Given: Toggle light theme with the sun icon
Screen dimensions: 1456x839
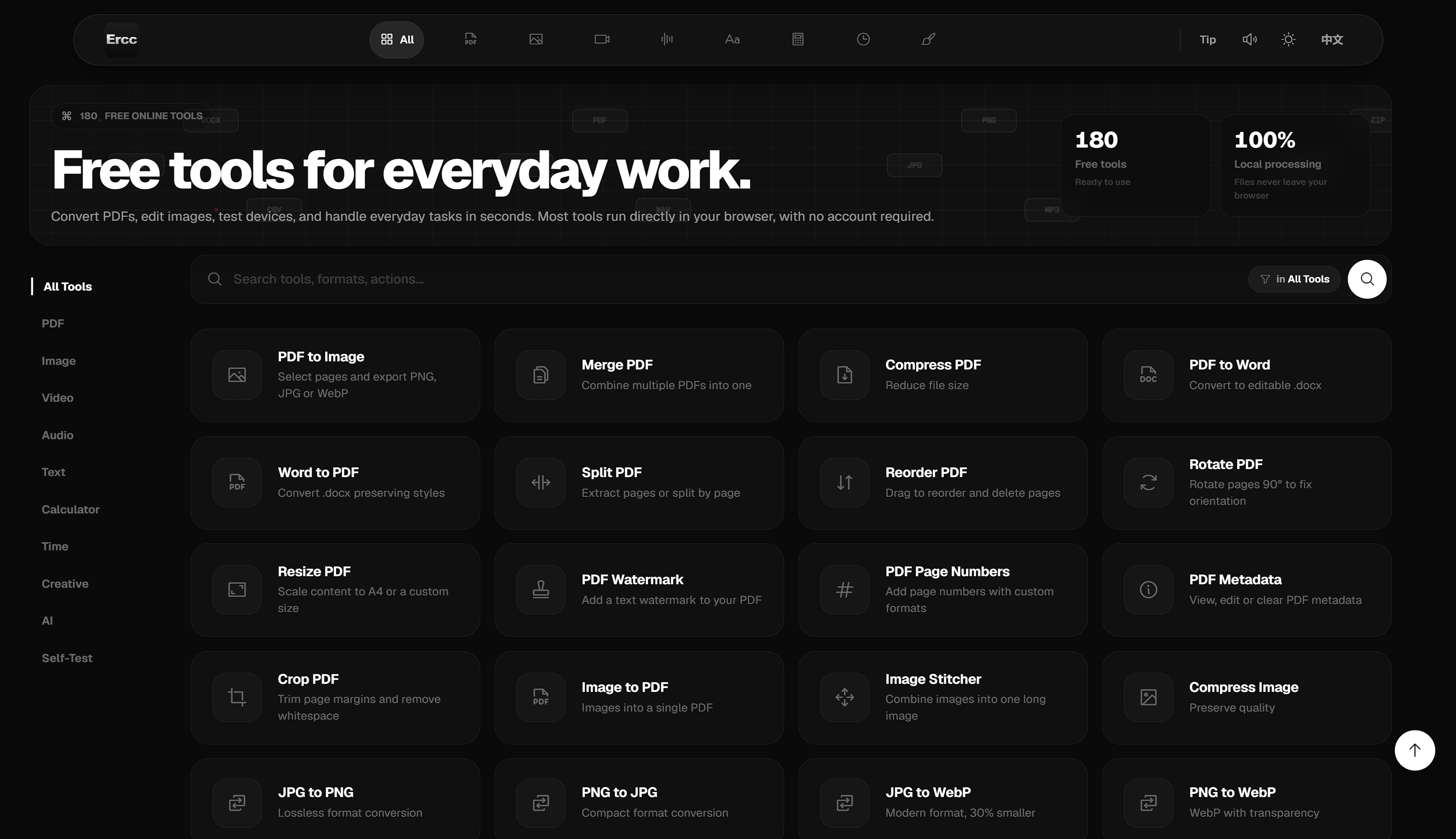Looking at the screenshot, I should point(1288,39).
